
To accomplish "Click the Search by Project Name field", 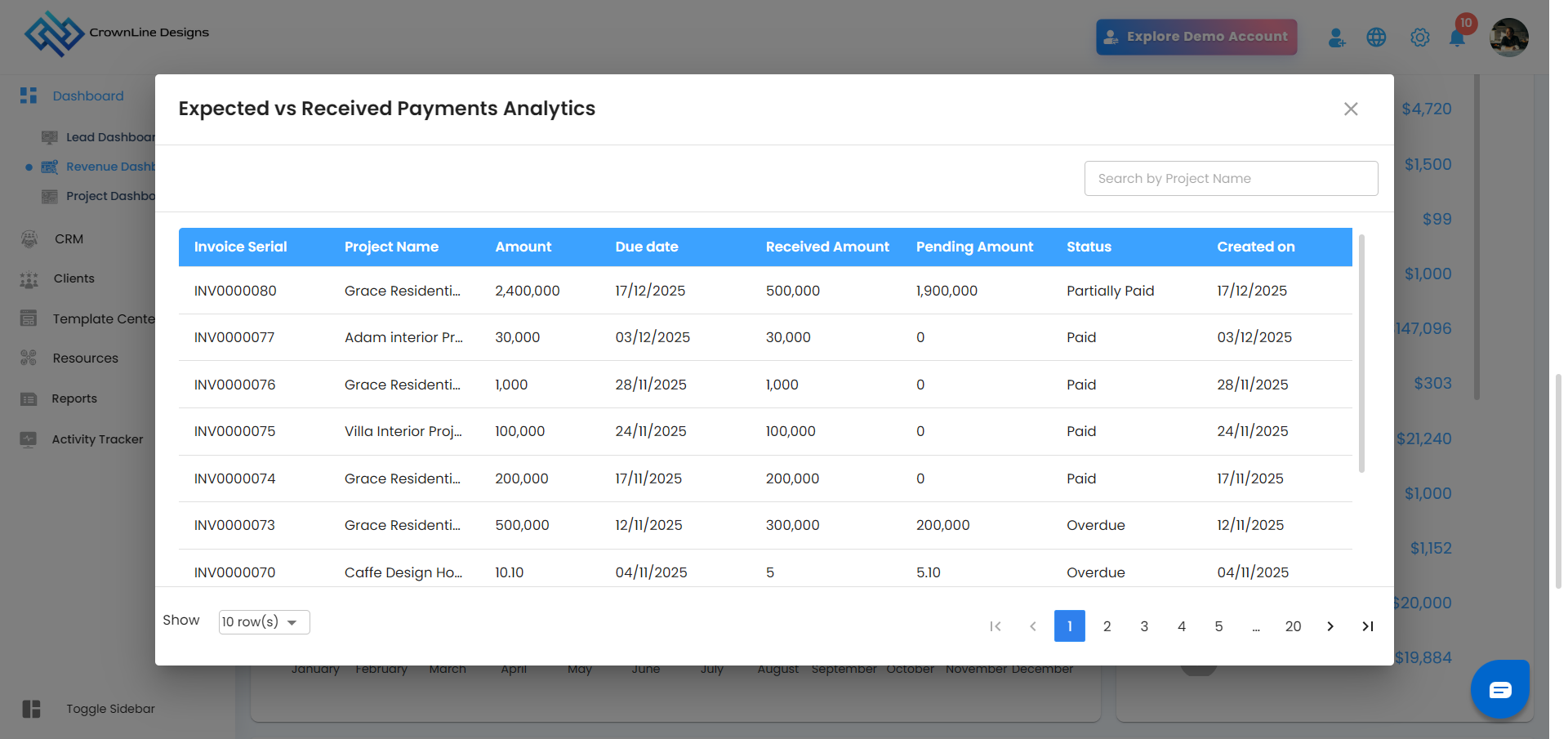I will click(1231, 178).
